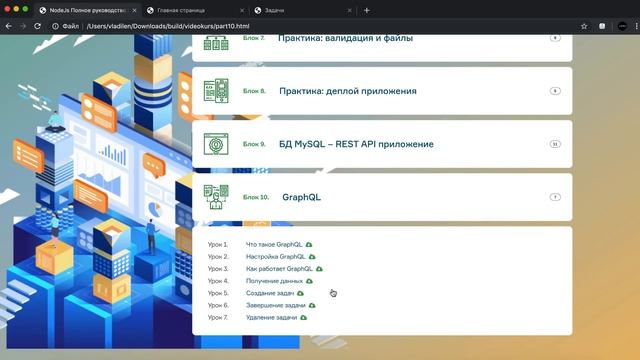Viewport: 640px width, 360px height.
Task: Open the browser three-dot menu
Action: tap(636, 26)
